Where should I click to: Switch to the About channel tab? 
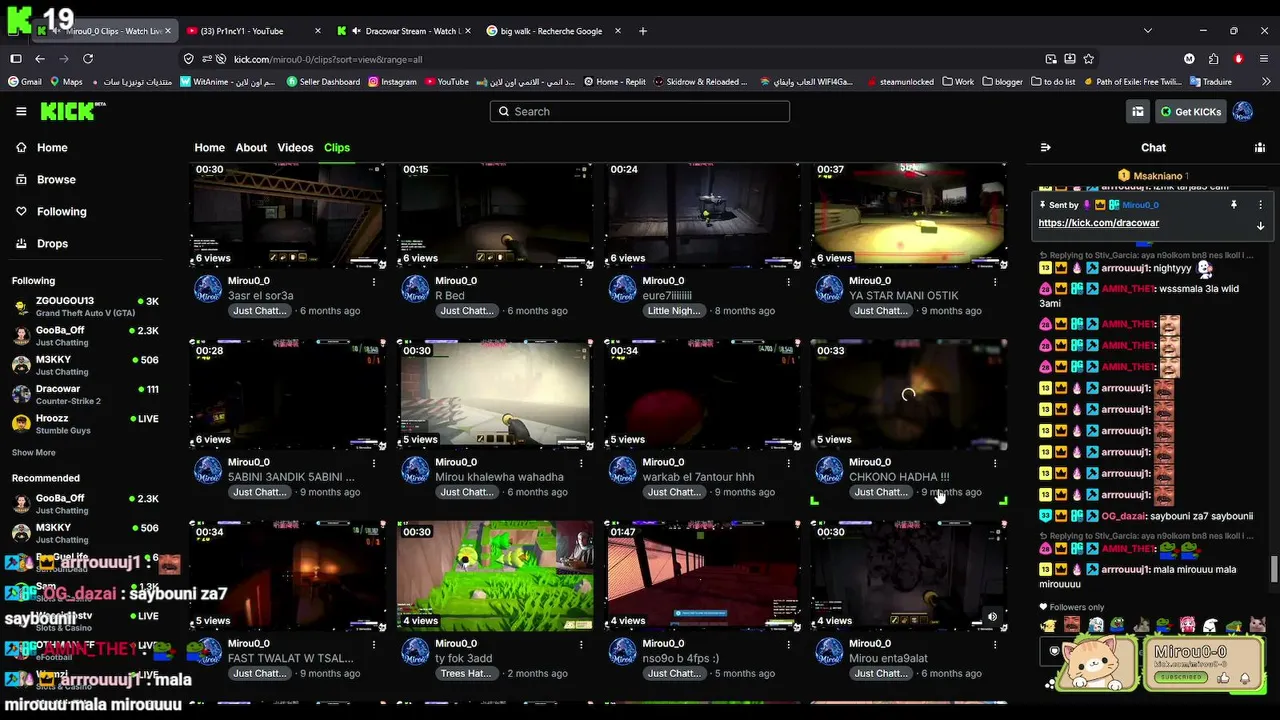pos(251,147)
